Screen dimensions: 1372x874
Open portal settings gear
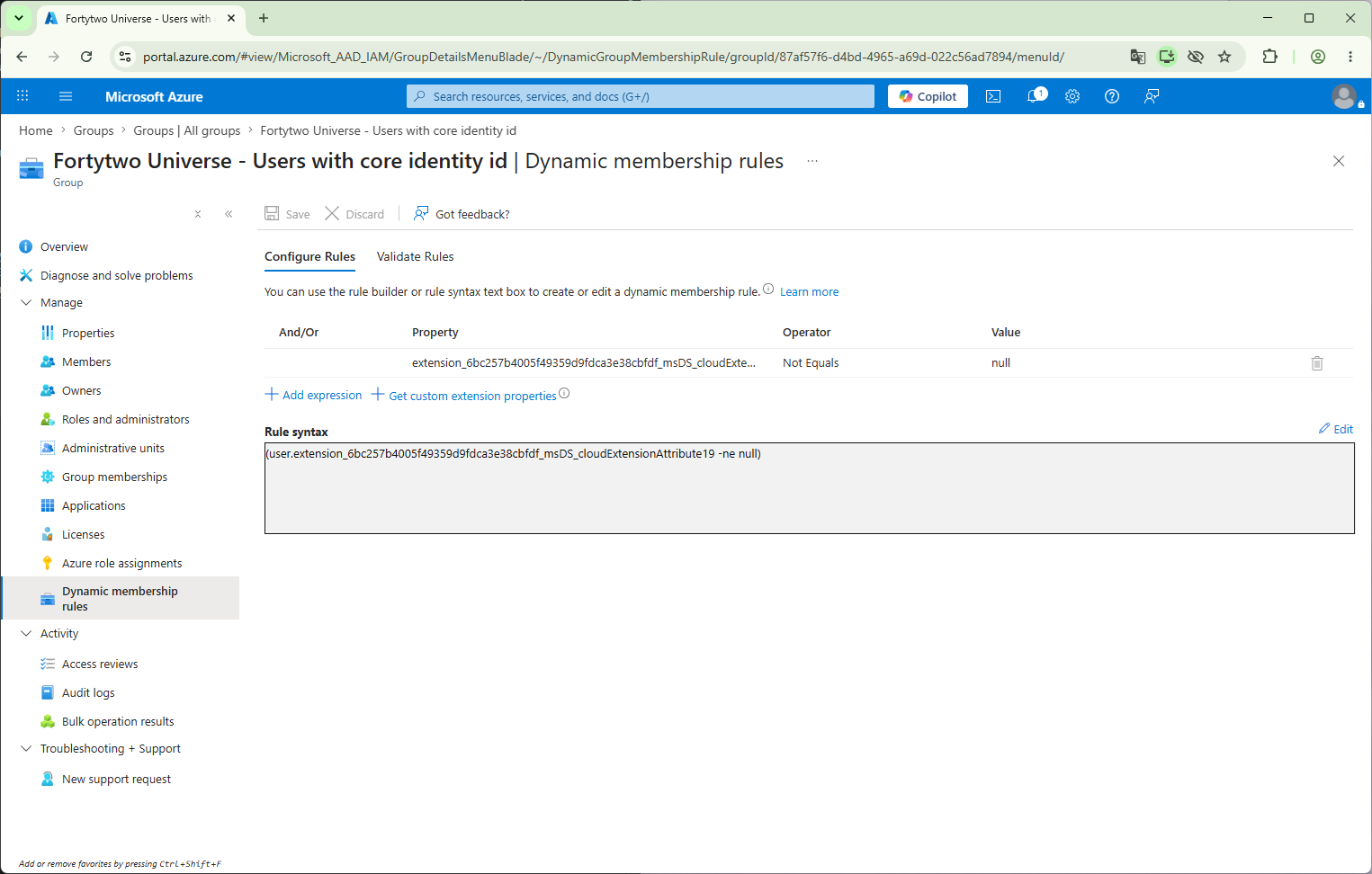click(x=1072, y=96)
